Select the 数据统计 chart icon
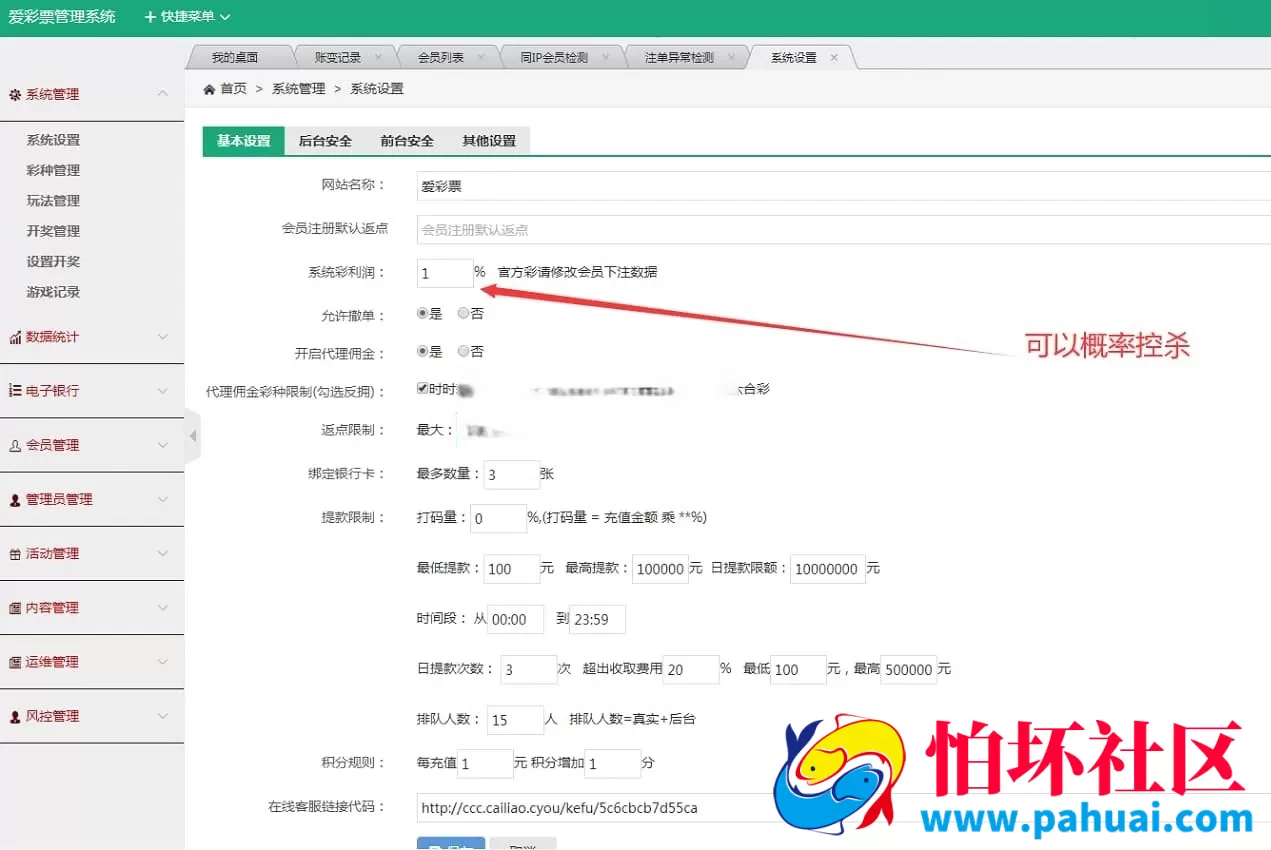The height and width of the screenshot is (850, 1271). click(x=18, y=337)
